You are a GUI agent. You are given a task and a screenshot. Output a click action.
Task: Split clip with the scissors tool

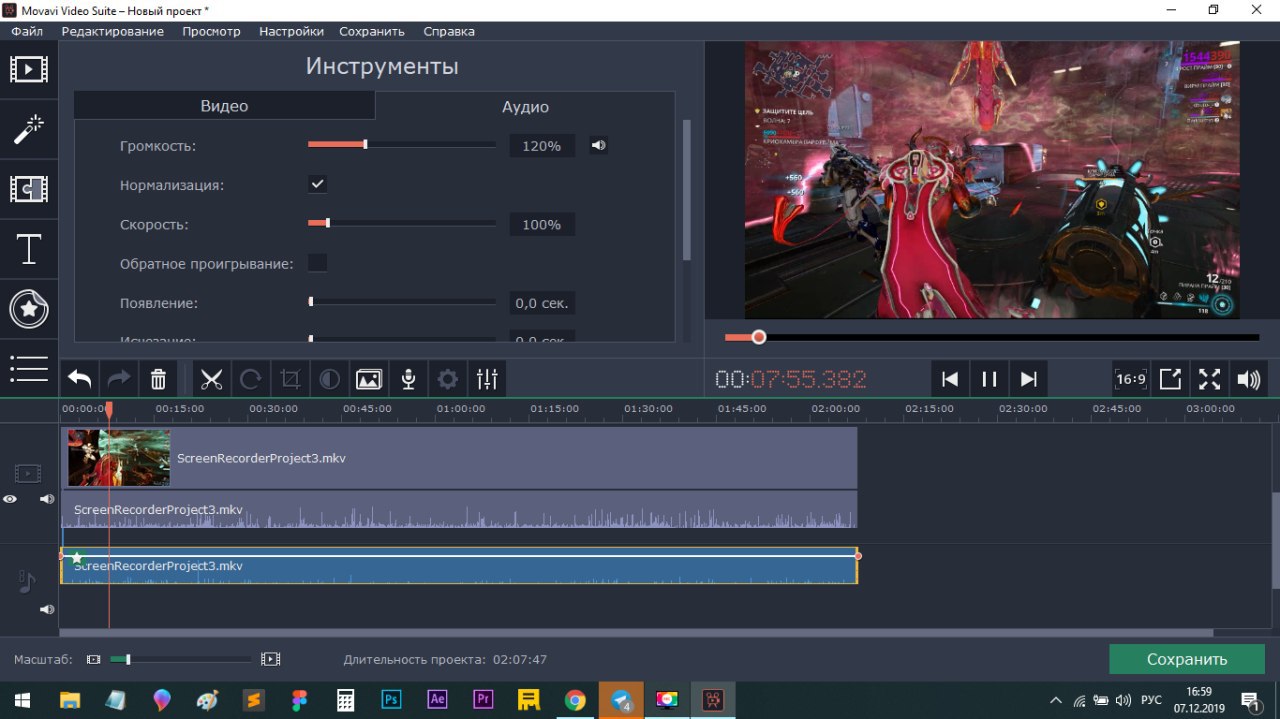point(211,379)
